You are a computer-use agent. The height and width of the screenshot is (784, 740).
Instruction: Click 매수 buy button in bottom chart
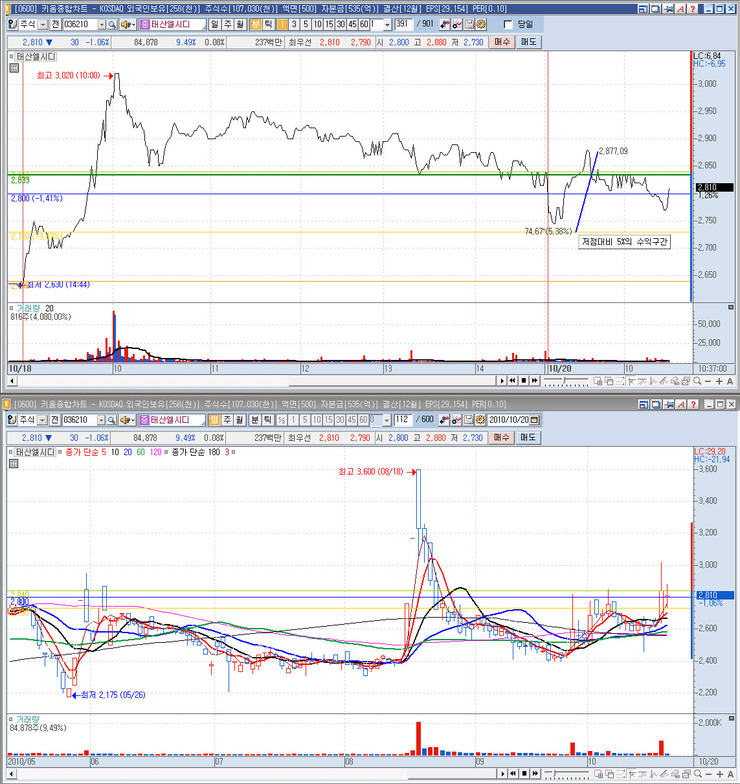502,438
